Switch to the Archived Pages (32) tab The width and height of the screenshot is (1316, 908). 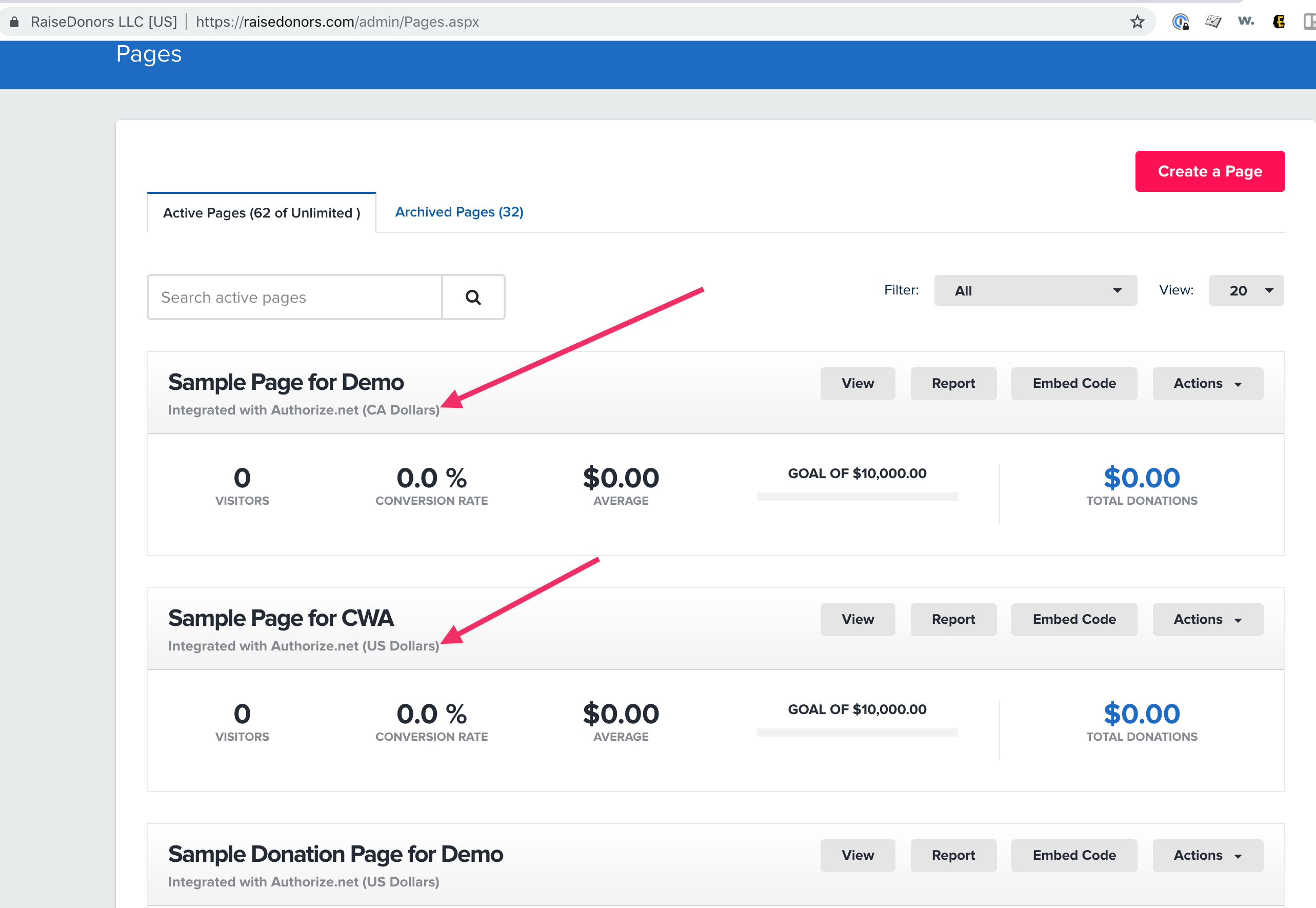point(459,212)
